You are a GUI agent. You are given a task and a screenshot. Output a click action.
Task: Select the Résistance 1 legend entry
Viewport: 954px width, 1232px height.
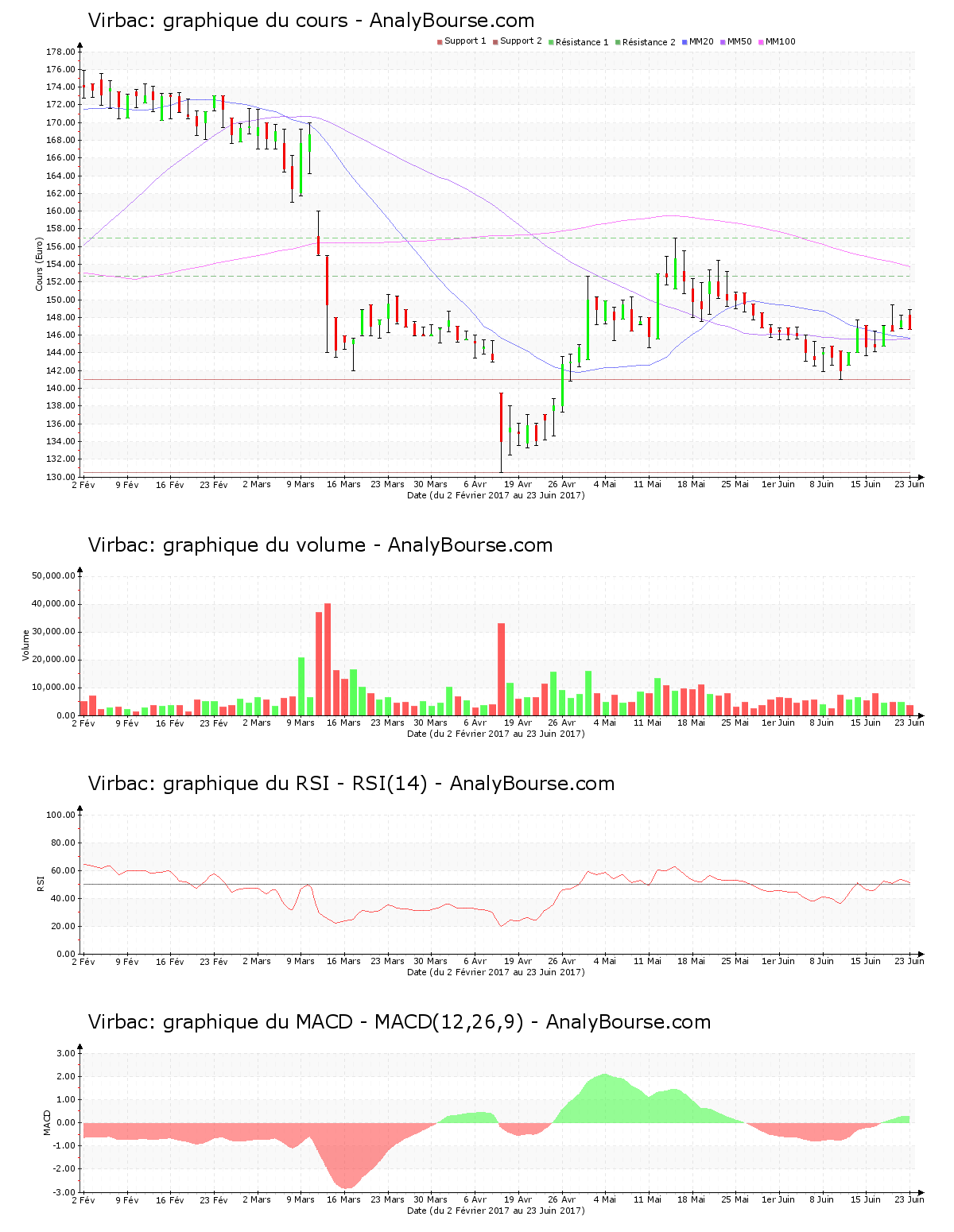tap(578, 42)
